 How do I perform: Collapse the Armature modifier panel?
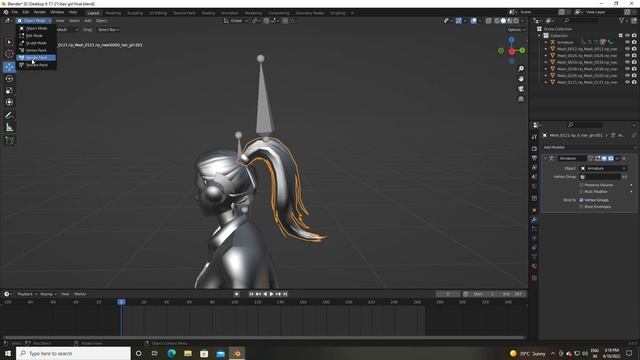(x=545, y=158)
